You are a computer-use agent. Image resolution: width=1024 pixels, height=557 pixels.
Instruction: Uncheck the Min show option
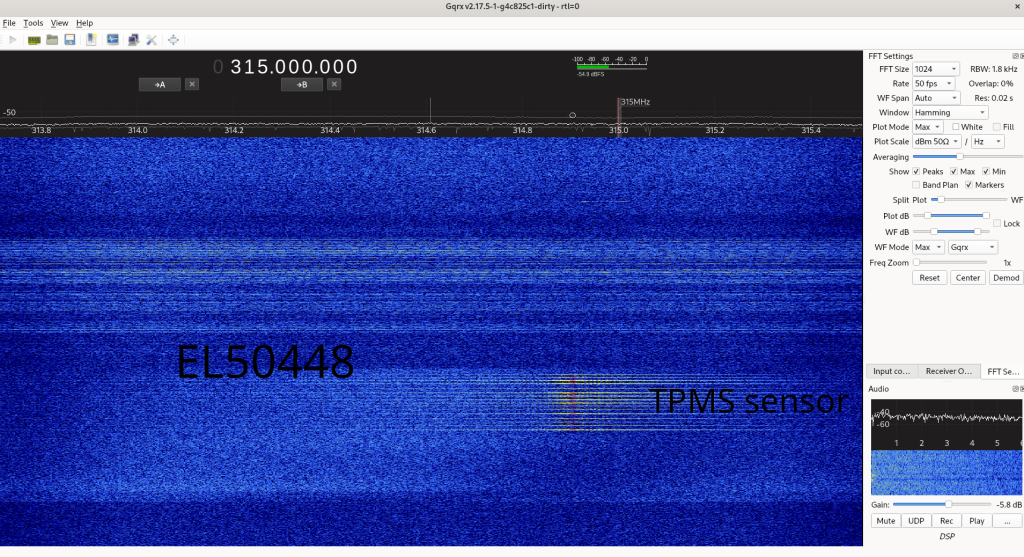[985, 171]
